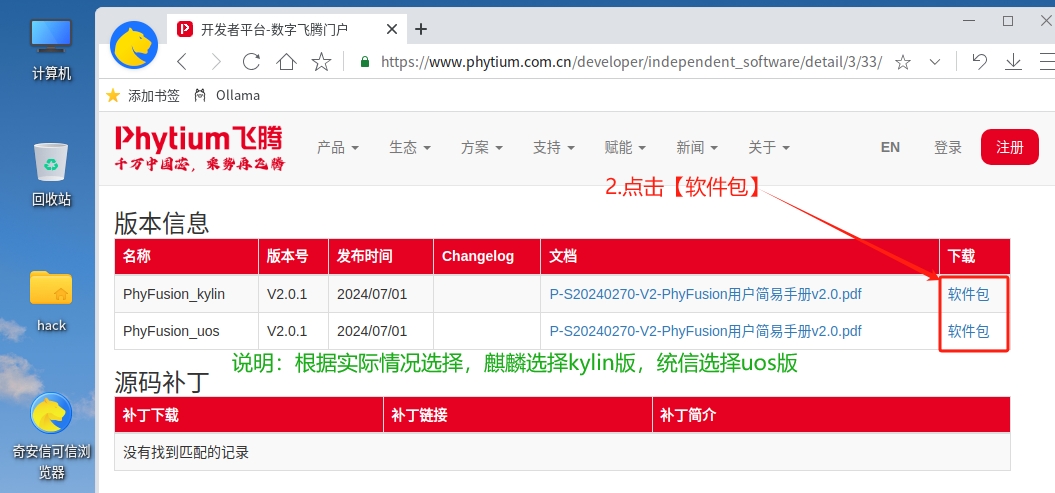Click the lion browser logo icon

click(x=133, y=45)
